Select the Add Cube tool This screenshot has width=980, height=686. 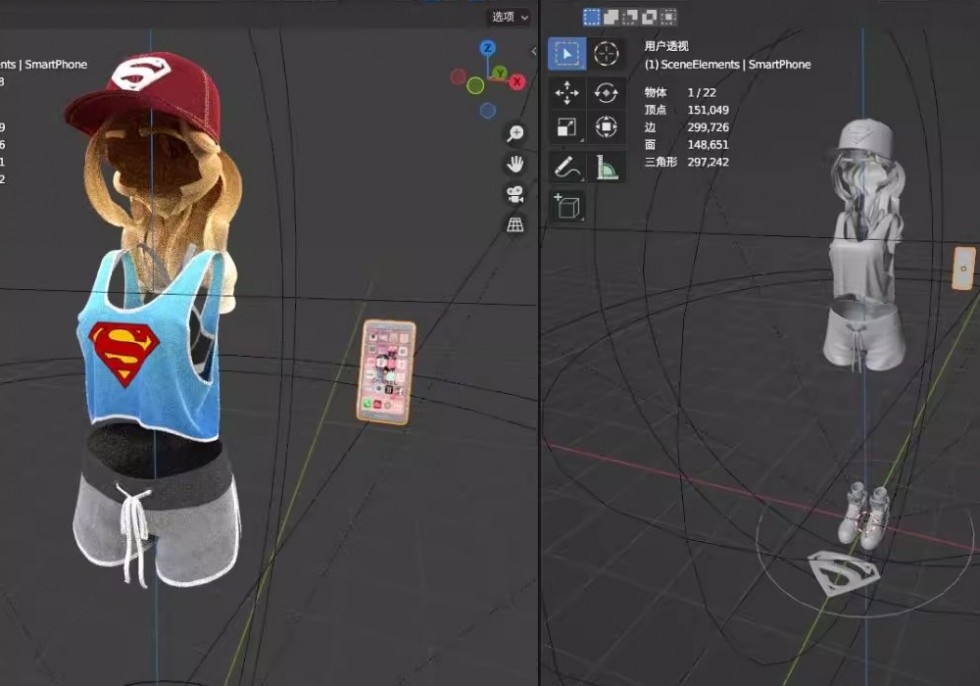tap(567, 206)
